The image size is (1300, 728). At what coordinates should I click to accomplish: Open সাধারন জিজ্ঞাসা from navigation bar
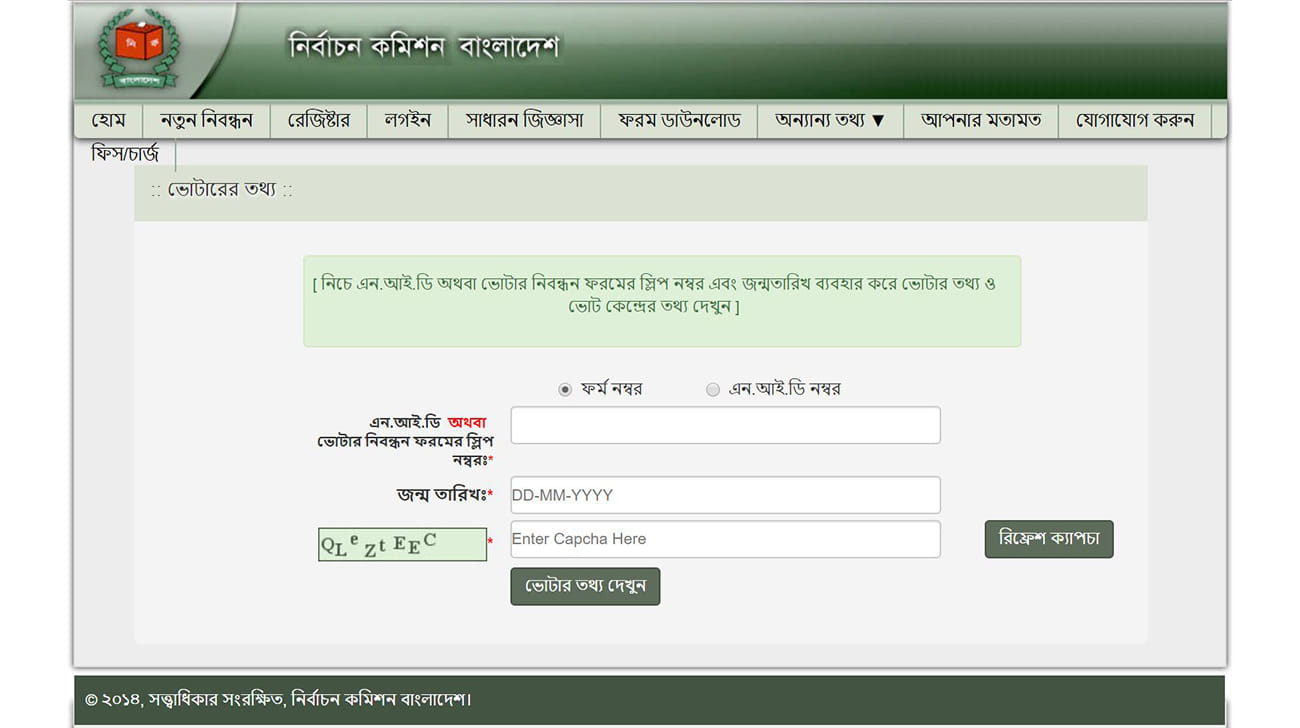524,121
